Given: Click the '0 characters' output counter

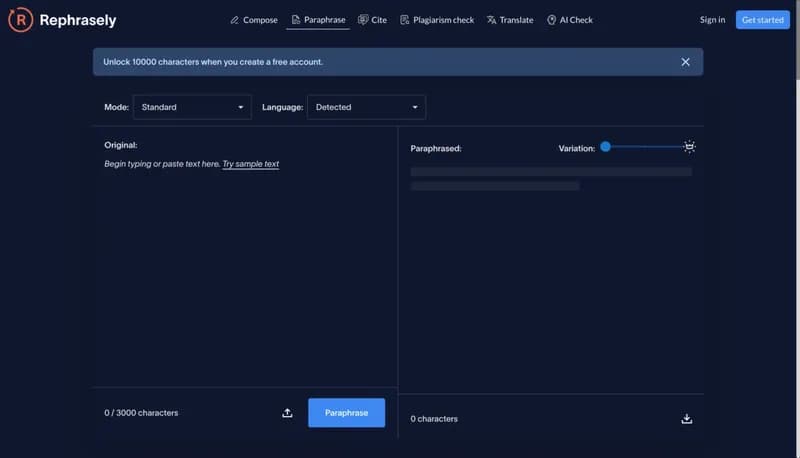Looking at the screenshot, I should pyautogui.click(x=434, y=419).
